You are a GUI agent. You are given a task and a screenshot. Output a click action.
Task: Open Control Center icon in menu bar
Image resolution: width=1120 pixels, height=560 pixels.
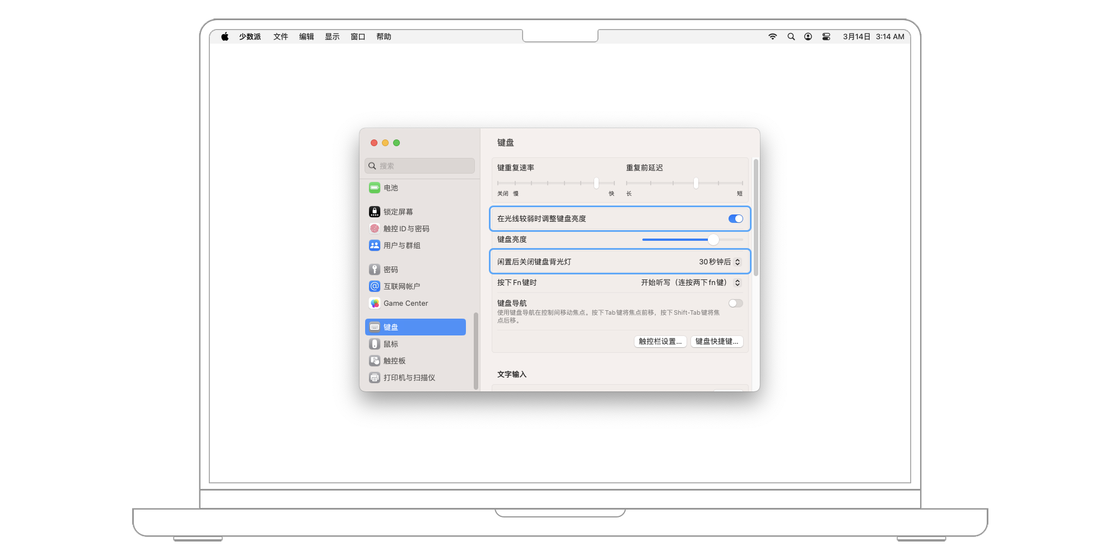[x=826, y=36]
